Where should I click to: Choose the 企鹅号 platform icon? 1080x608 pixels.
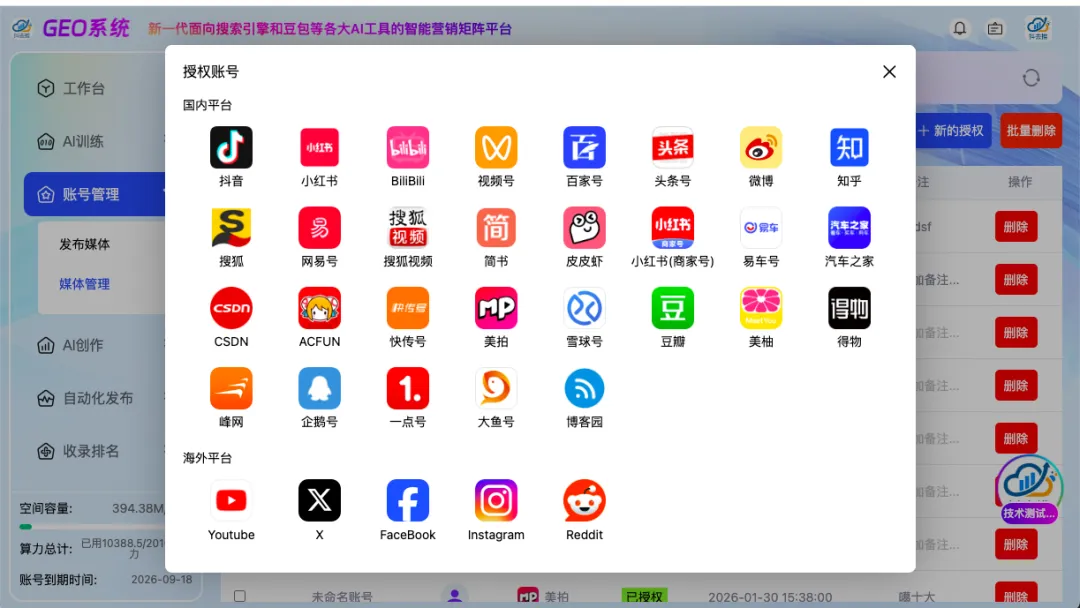coord(319,388)
